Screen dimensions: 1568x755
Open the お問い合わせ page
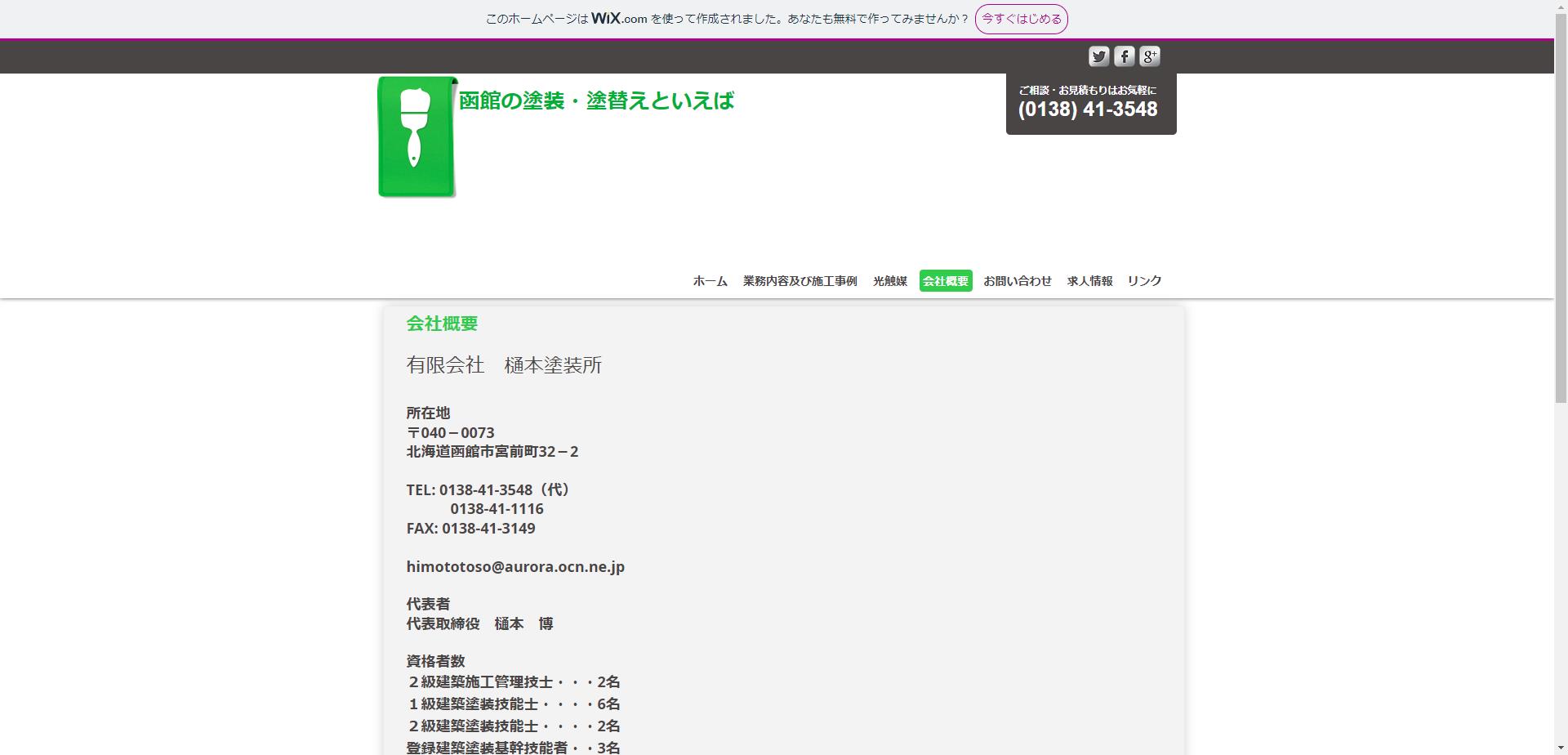1018,280
